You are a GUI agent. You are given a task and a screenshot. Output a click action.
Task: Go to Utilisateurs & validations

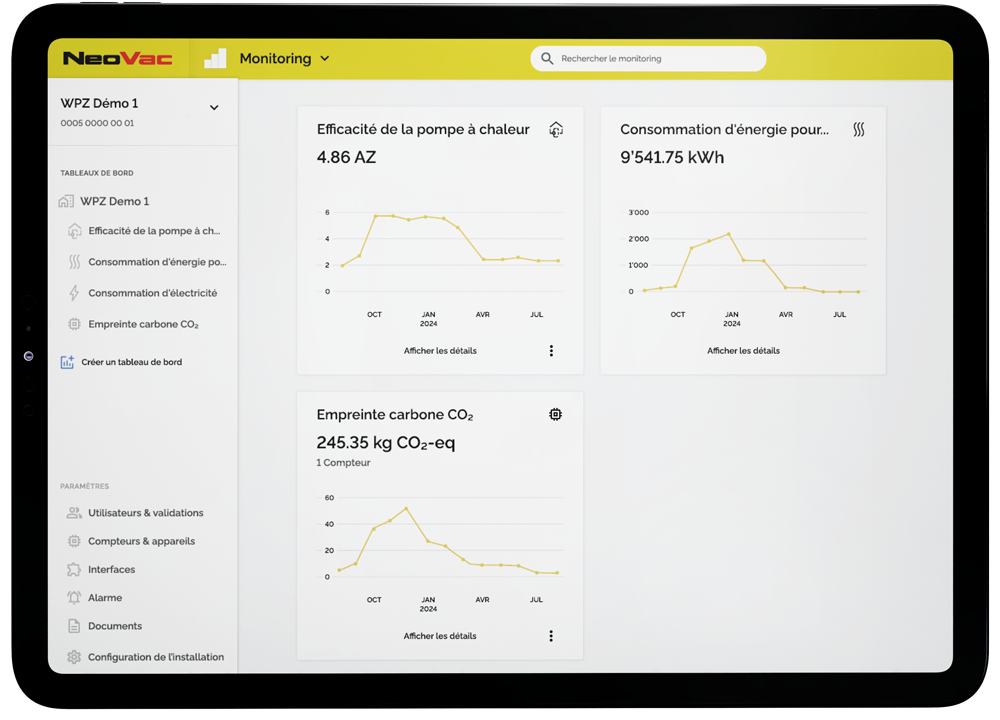coord(145,513)
